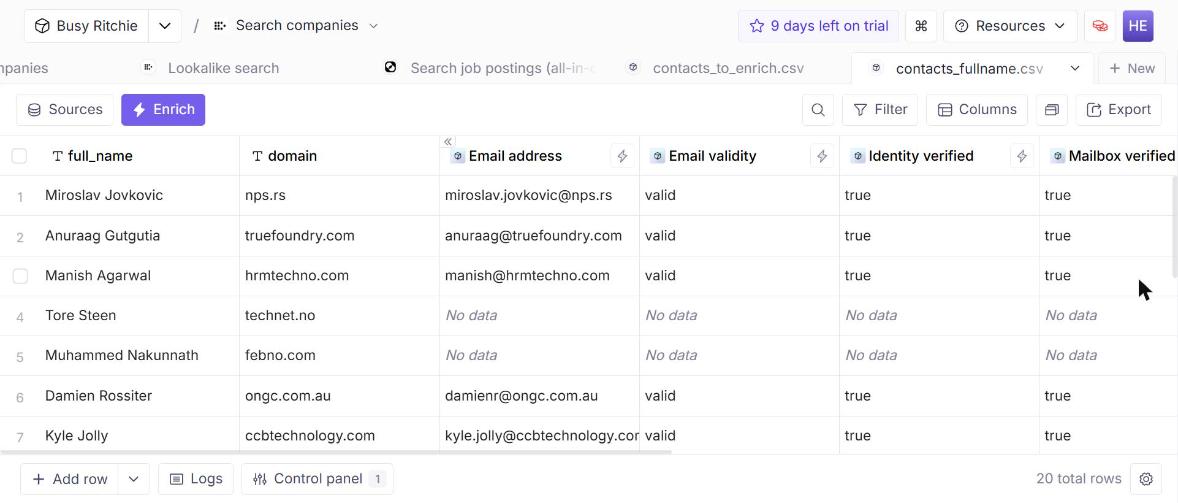Tick the checkbox for Manish Agarwal row

(20, 276)
